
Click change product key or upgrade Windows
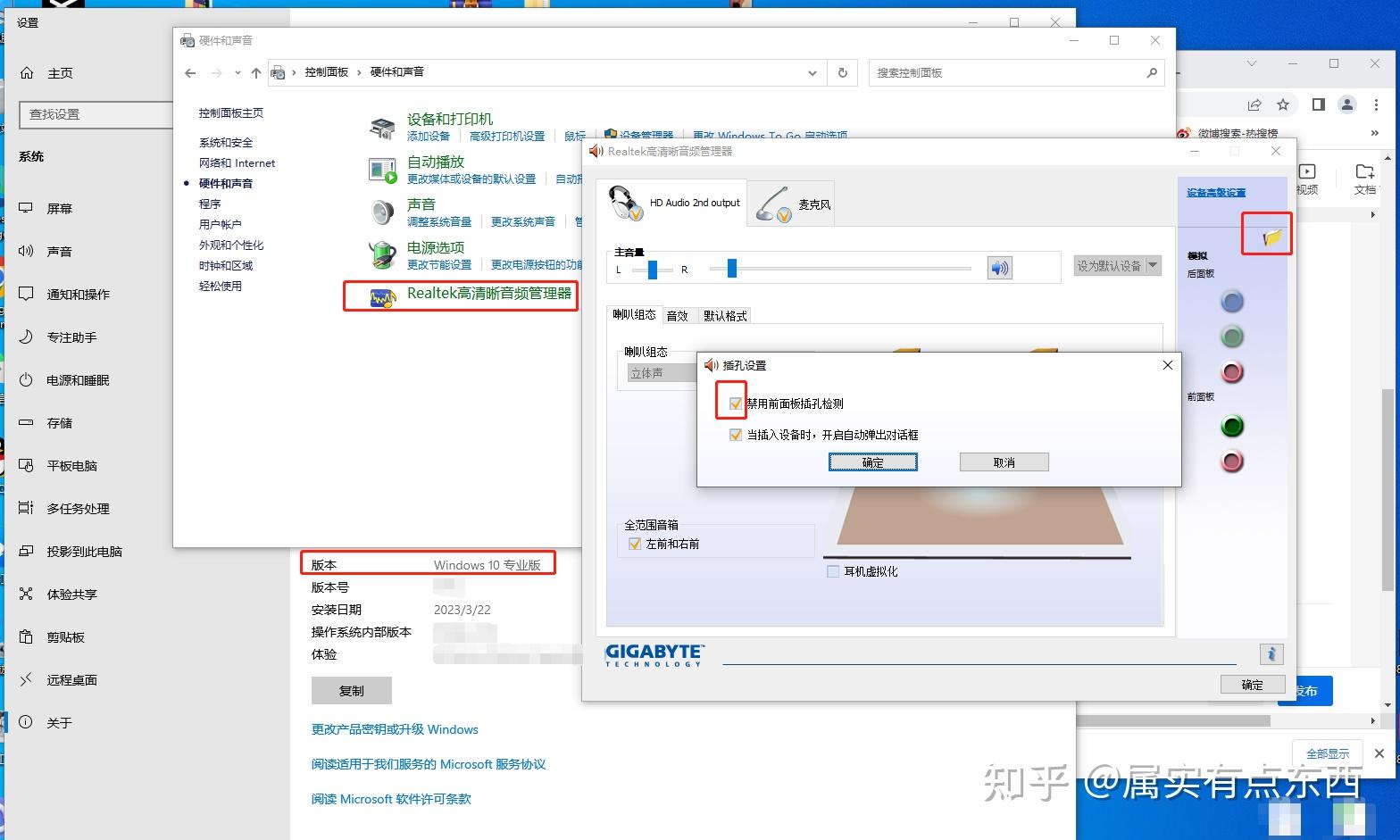(395, 729)
